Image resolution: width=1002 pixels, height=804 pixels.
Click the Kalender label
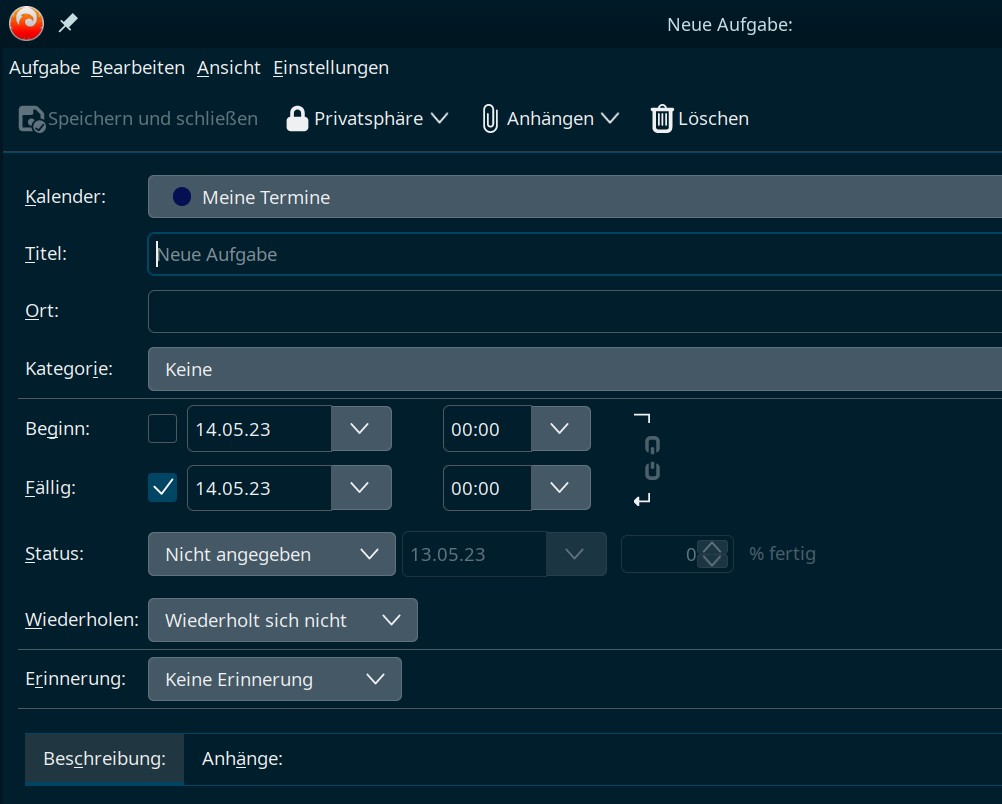(x=65, y=197)
